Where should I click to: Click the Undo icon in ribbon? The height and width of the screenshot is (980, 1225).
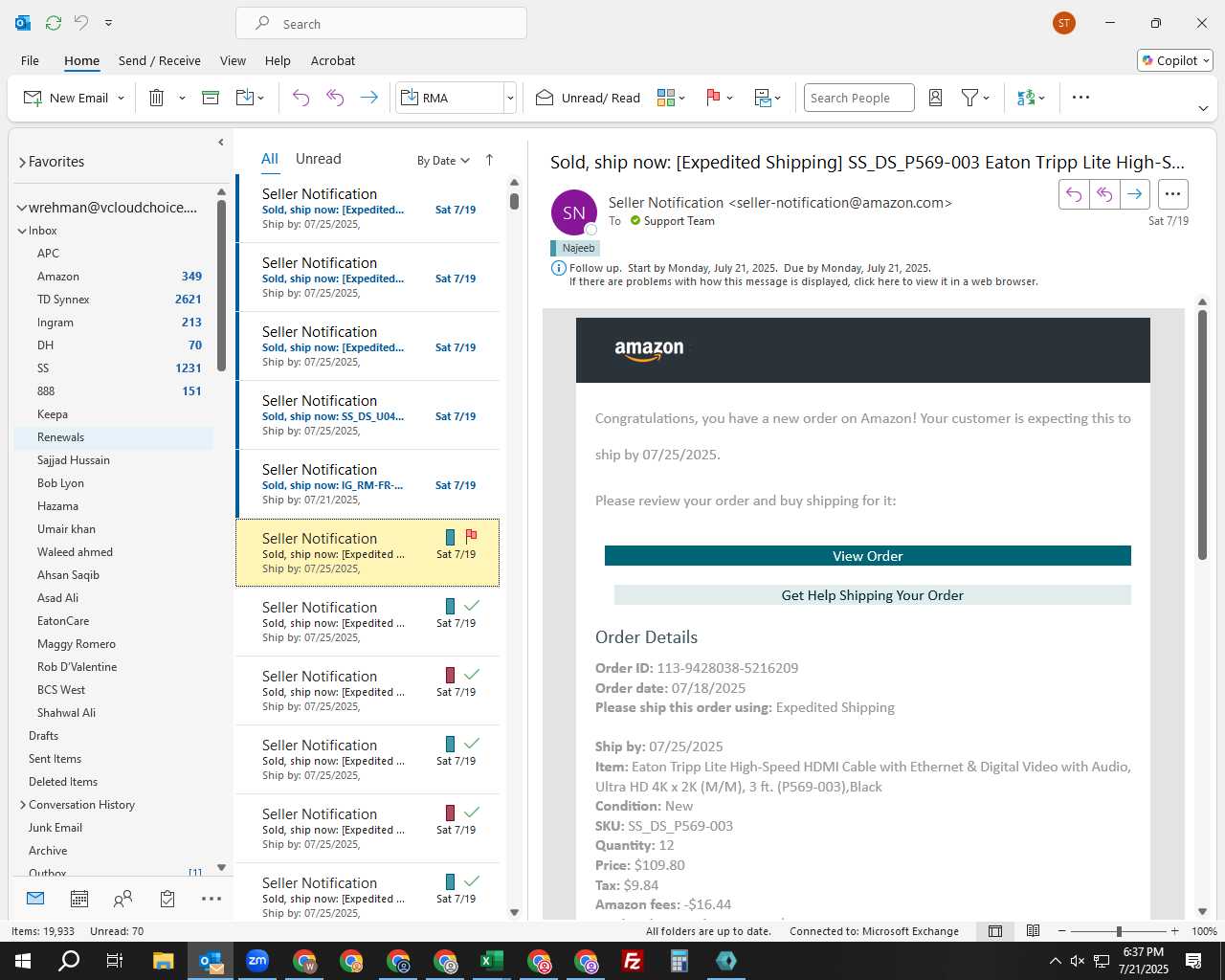tap(301, 98)
